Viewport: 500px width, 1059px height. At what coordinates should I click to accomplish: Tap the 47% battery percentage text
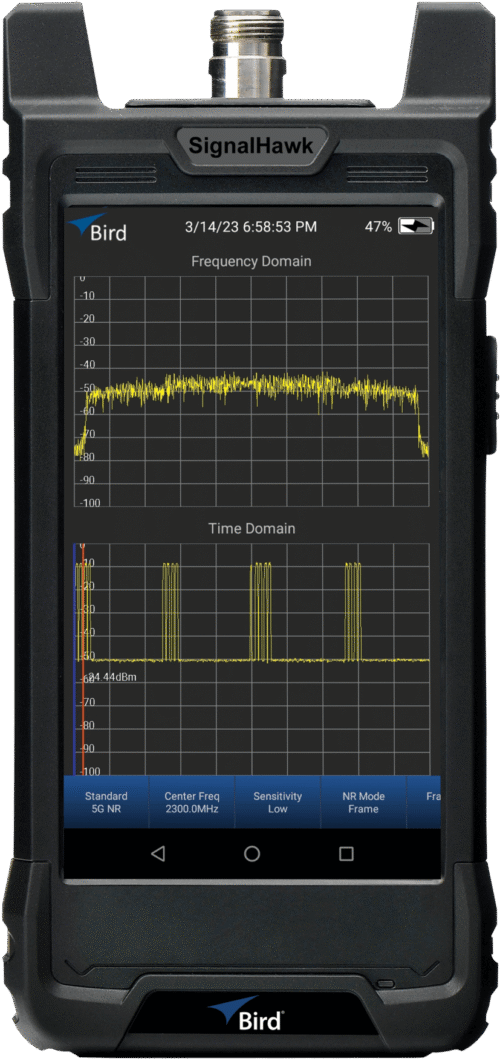pos(378,227)
